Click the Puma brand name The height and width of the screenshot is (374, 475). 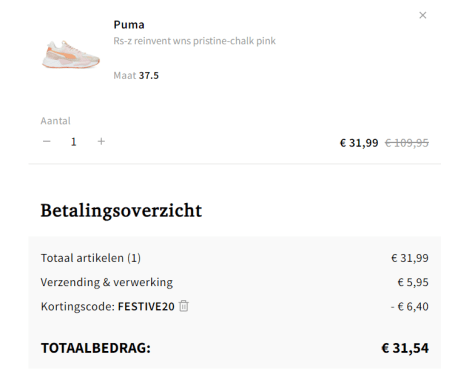[129, 25]
